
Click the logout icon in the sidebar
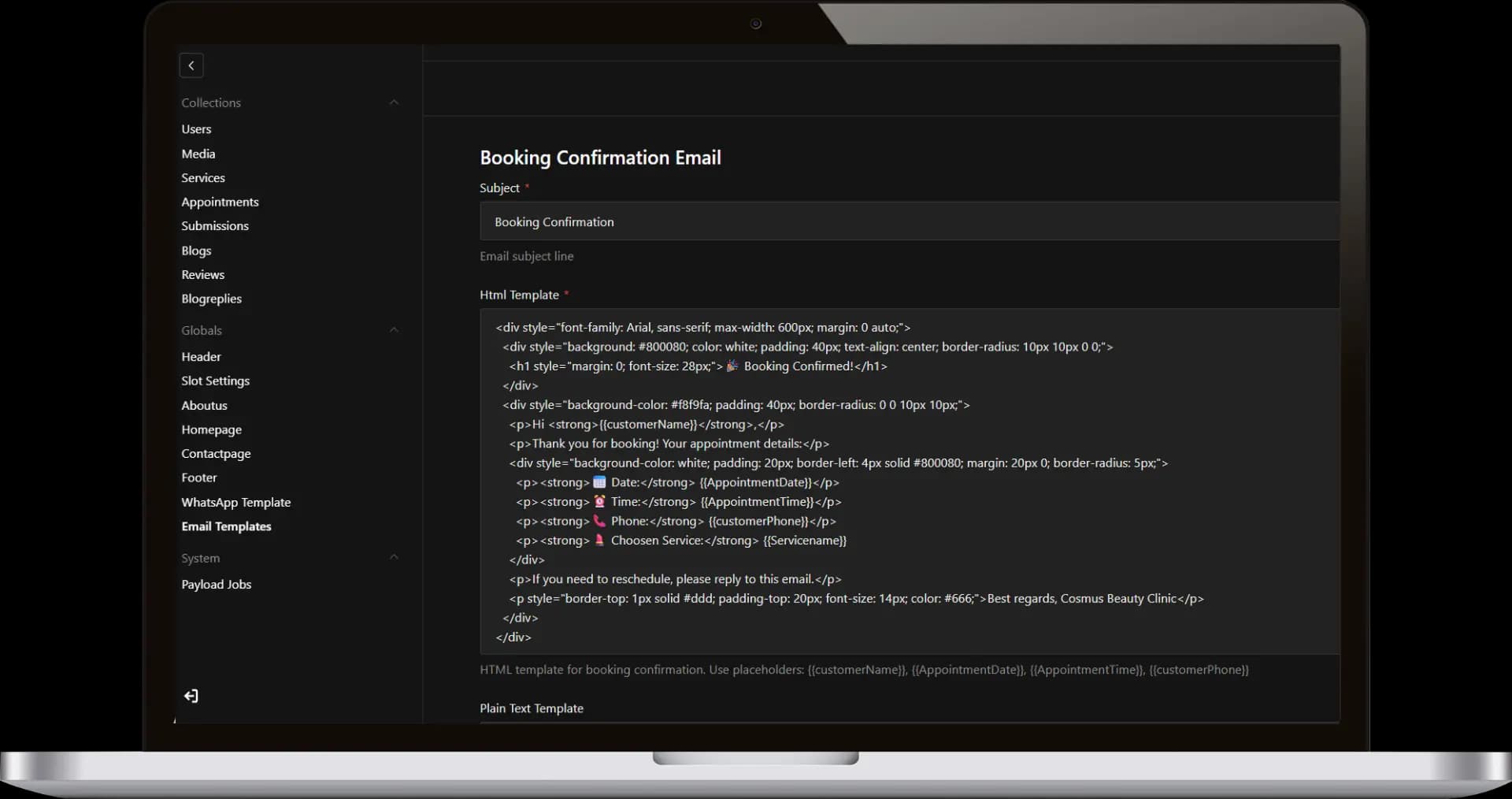(191, 696)
